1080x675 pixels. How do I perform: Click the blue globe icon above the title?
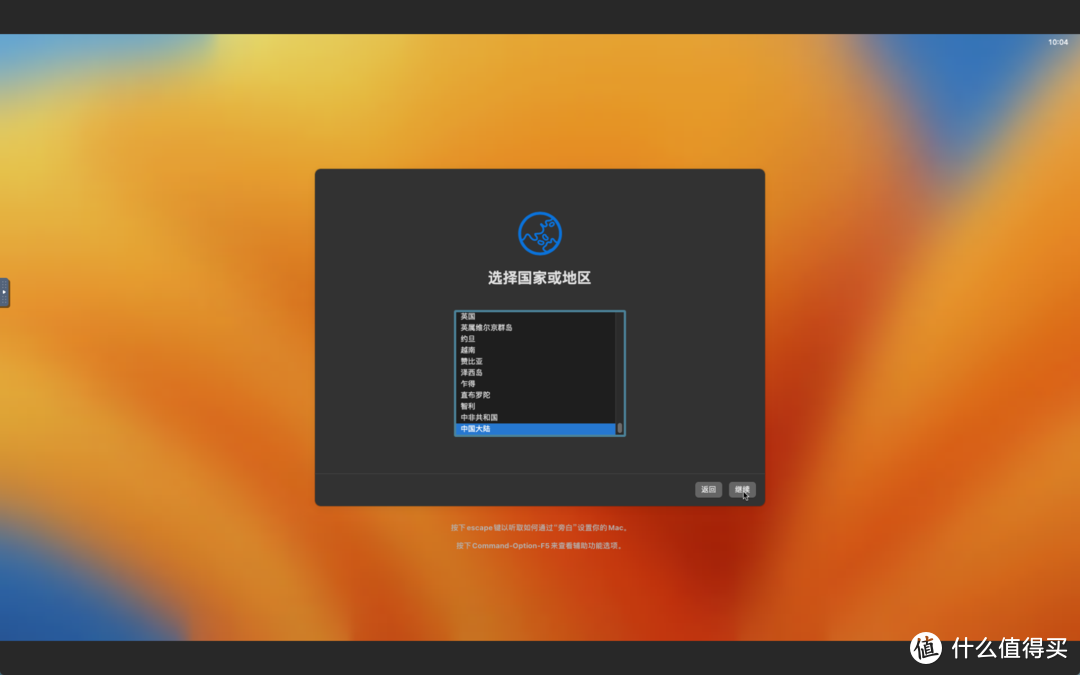tap(540, 232)
